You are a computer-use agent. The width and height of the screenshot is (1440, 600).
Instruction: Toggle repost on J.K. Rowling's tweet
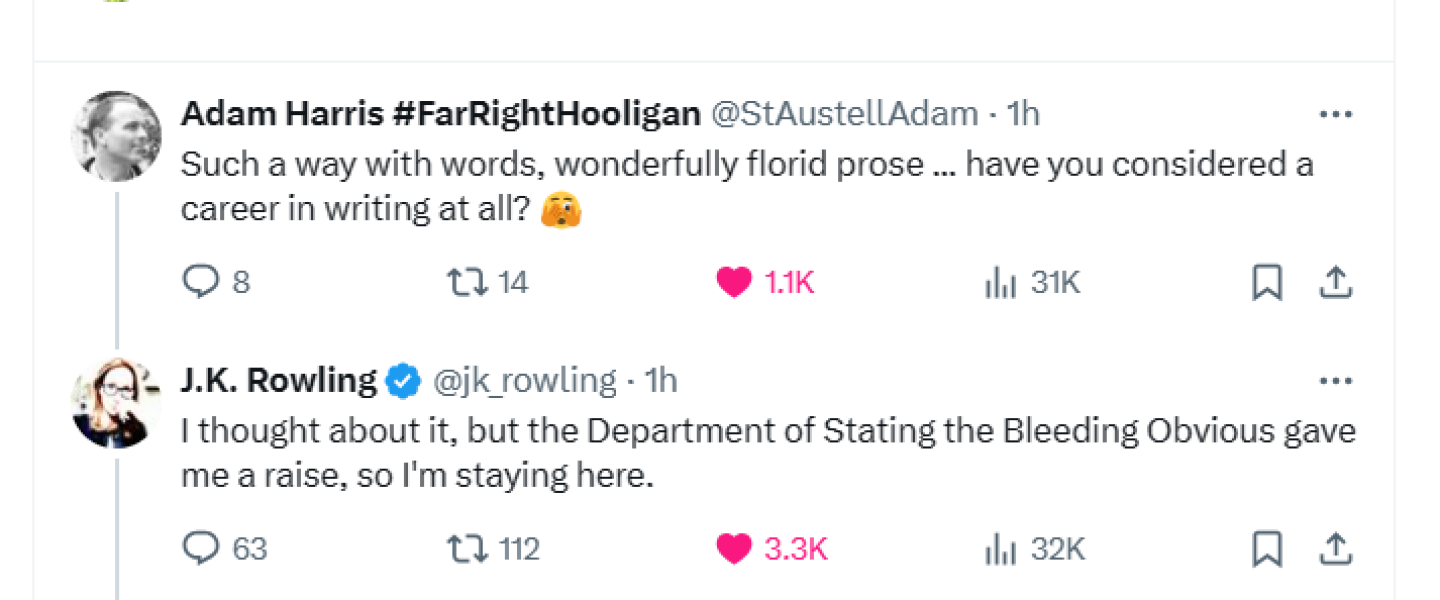tap(468, 548)
